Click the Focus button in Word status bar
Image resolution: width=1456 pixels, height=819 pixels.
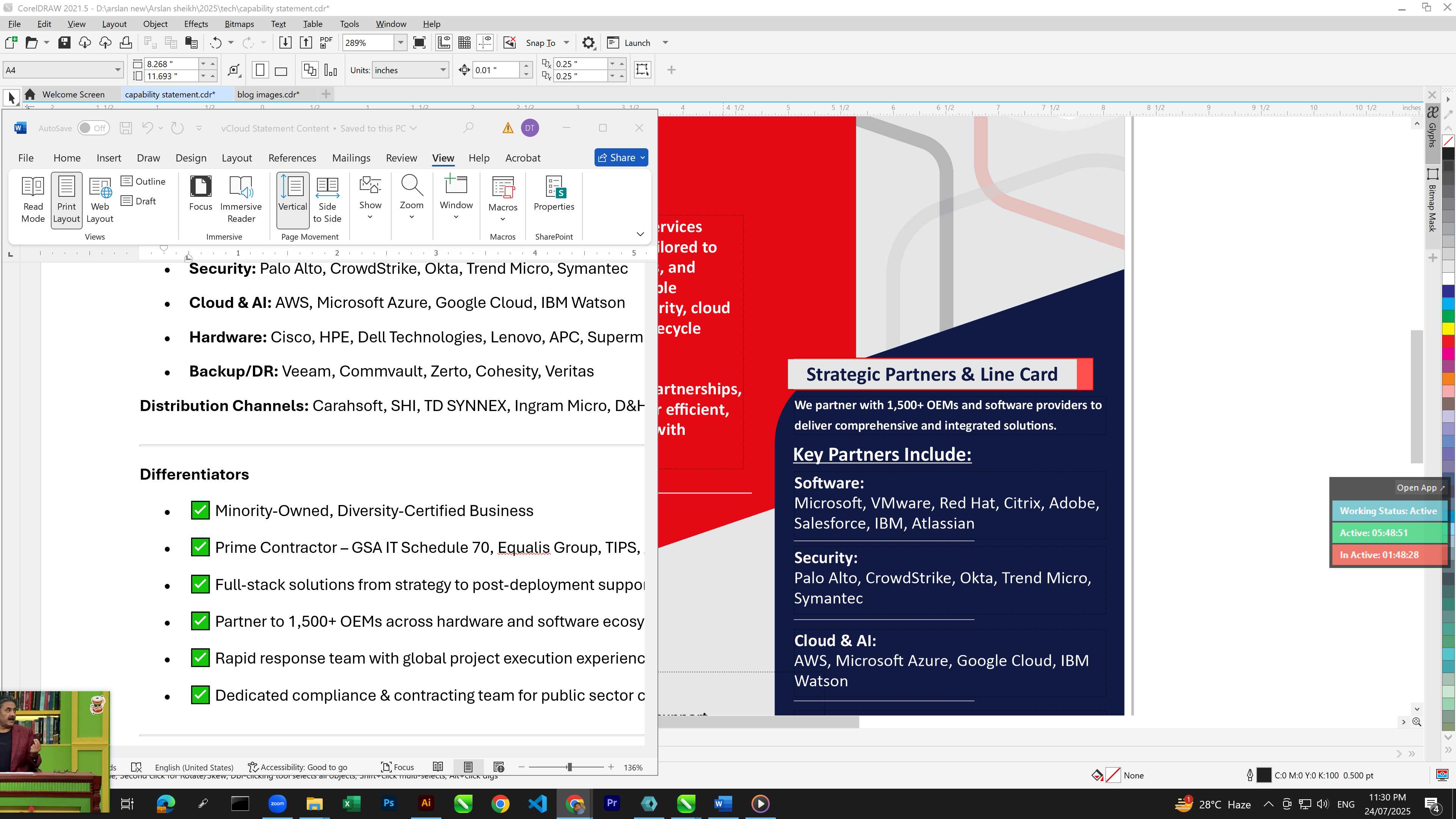[x=398, y=767]
